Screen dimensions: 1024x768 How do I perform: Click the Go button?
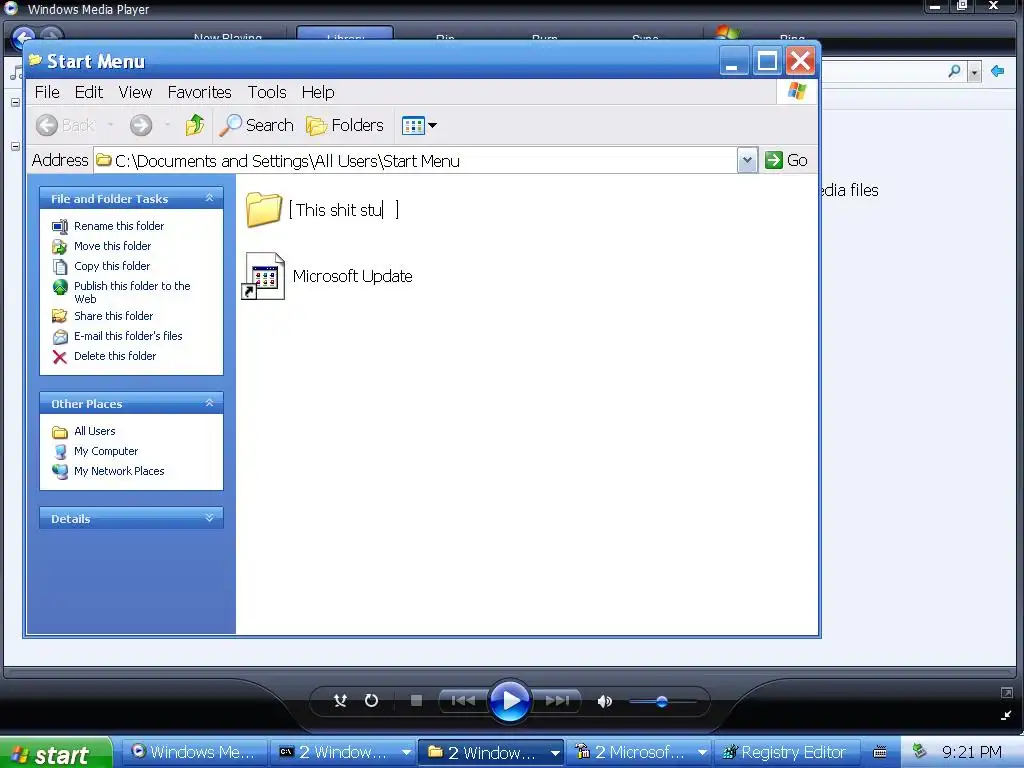(x=786, y=160)
